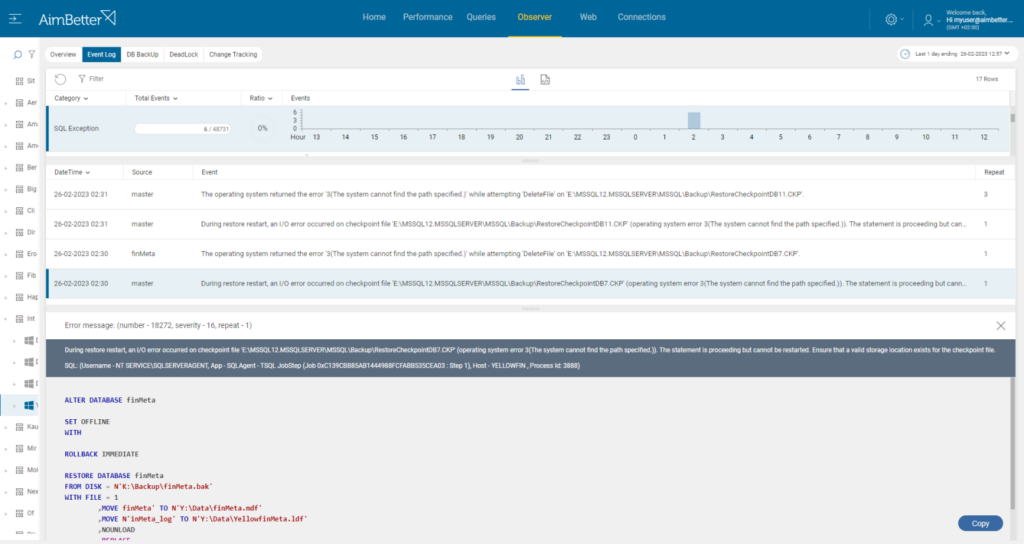1024x544 pixels.
Task: Open the user profile icon
Action: [928, 20]
